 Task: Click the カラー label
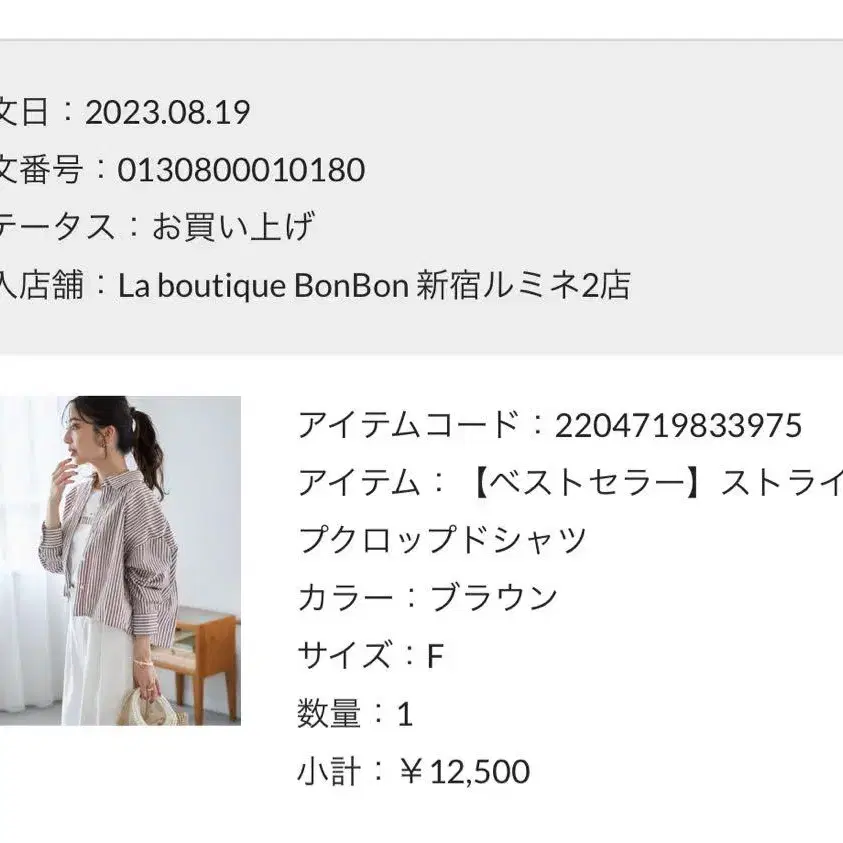point(345,597)
